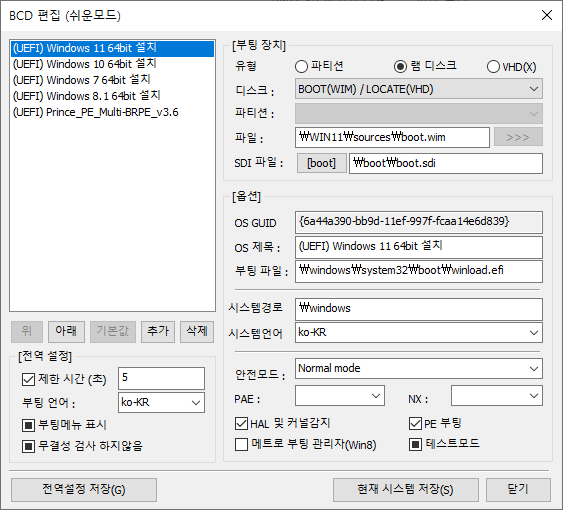This screenshot has width=563, height=510.
Task: Click the 추가 button
Action: point(158,332)
